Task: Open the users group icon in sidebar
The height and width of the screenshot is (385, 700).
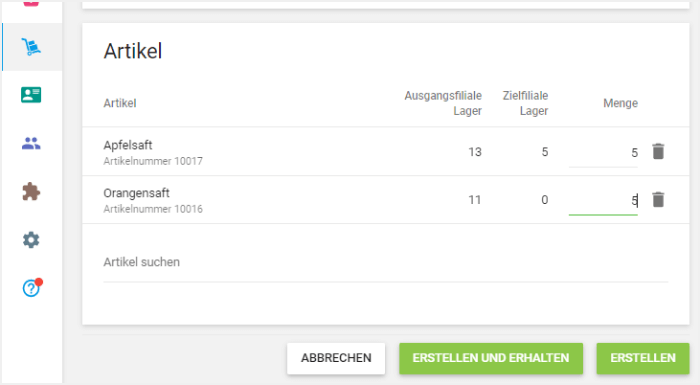Action: [31, 143]
